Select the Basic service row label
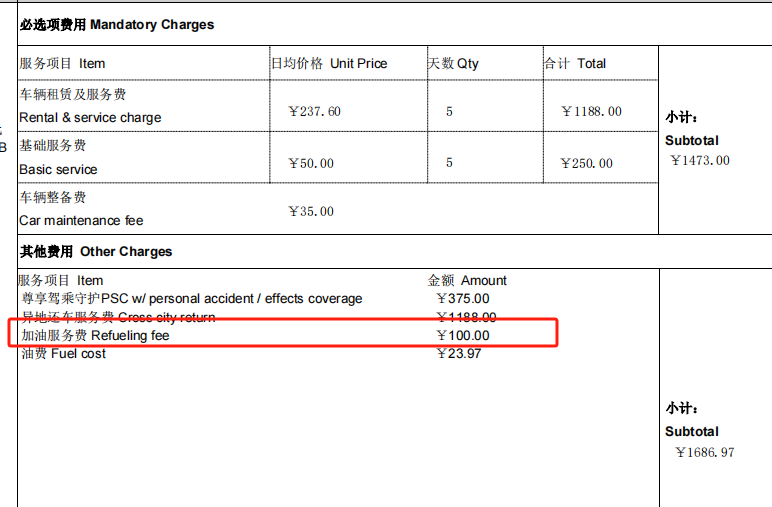The image size is (772, 507). click(x=58, y=169)
